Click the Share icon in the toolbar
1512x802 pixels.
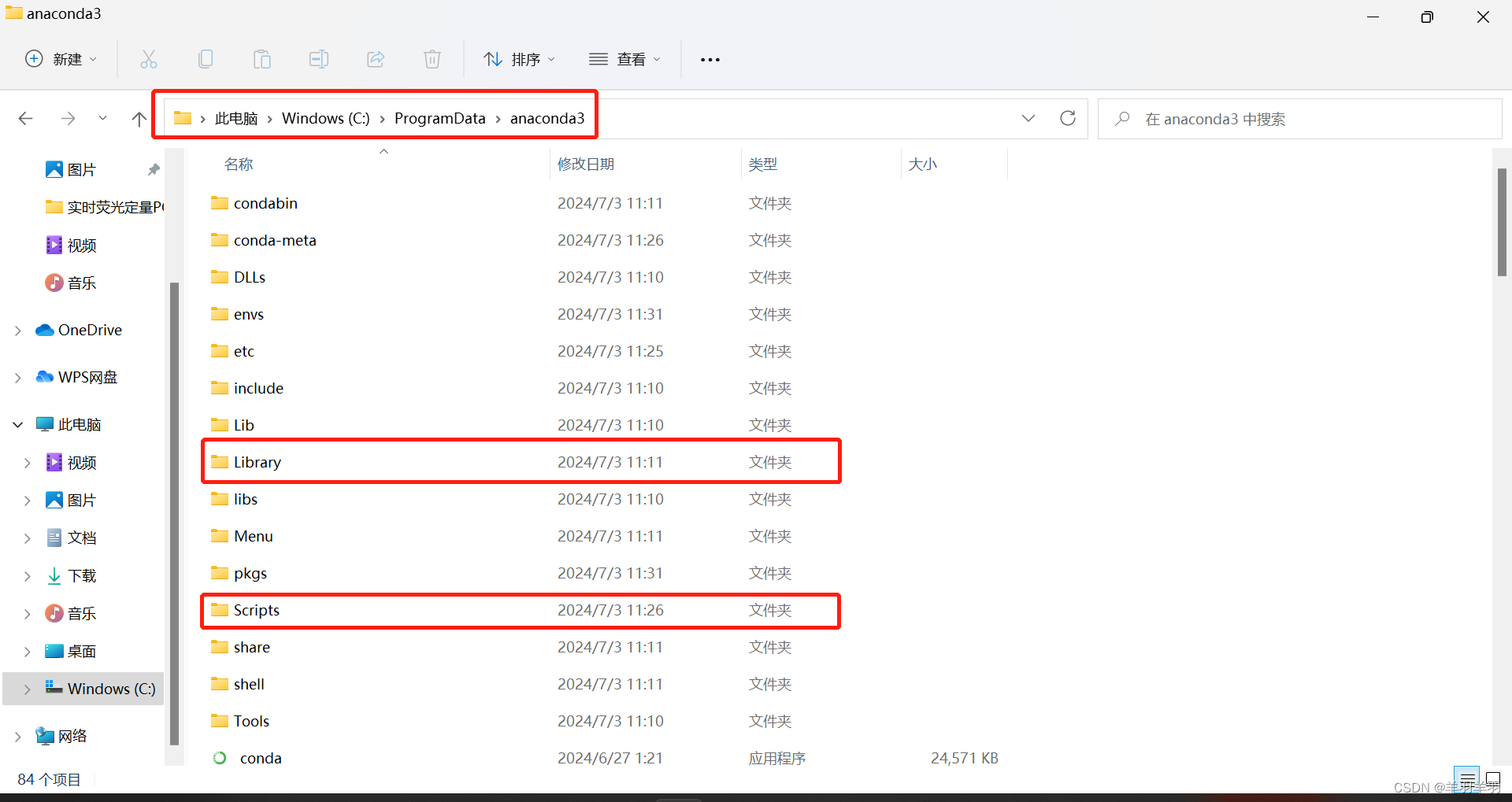(376, 59)
